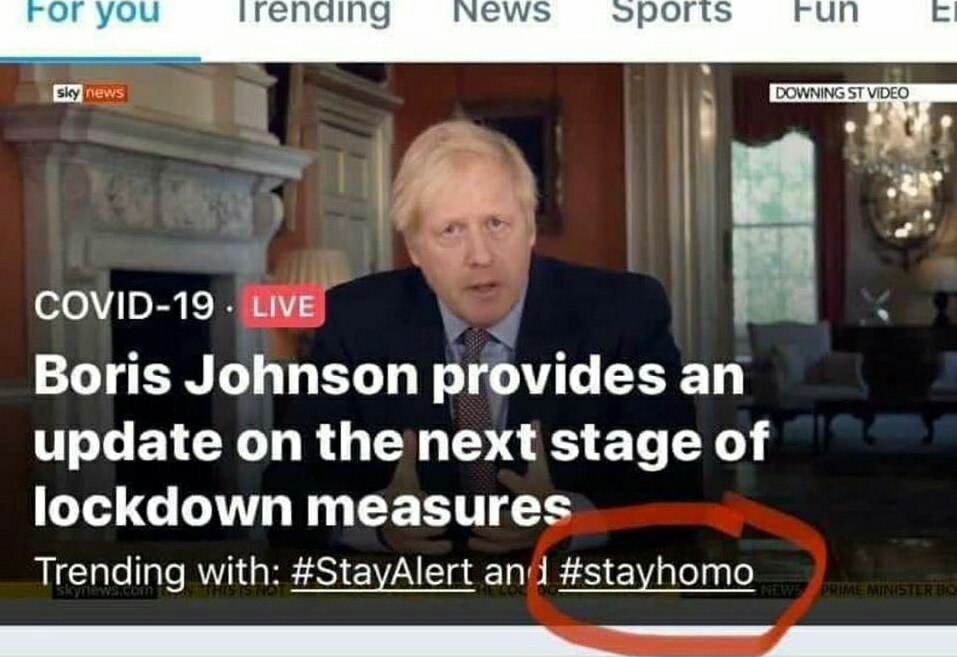Click the red hand-drawn circle annotation
Screen dimensions: 957x657
point(676,566)
